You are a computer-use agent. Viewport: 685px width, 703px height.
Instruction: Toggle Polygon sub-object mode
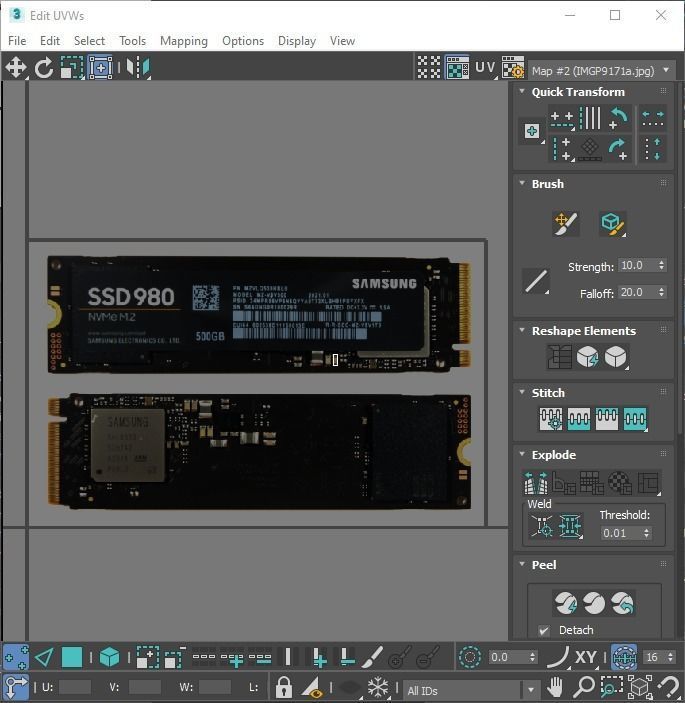tap(72, 658)
